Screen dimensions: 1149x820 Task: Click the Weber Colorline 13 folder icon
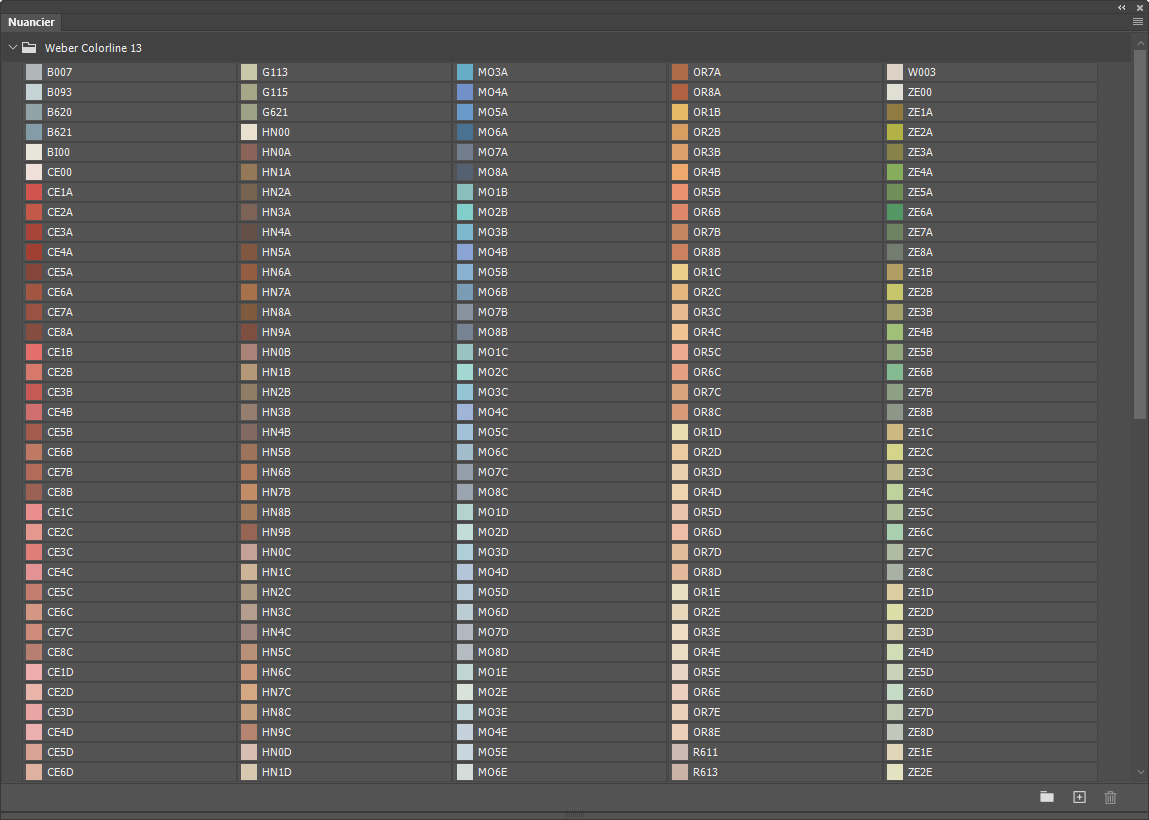click(x=29, y=48)
